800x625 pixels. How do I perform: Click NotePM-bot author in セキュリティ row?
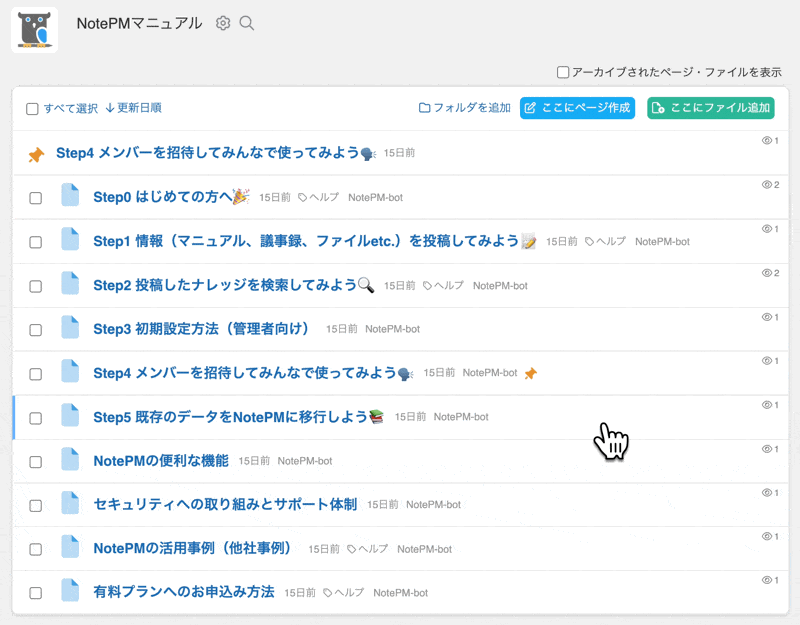[x=433, y=505]
